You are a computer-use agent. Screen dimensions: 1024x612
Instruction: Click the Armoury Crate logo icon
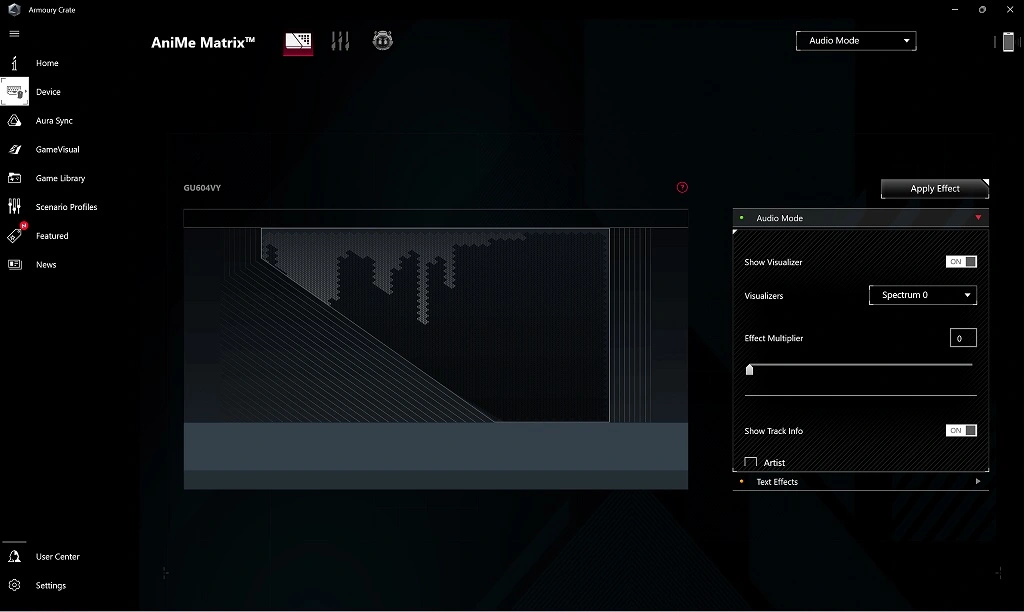[14, 10]
